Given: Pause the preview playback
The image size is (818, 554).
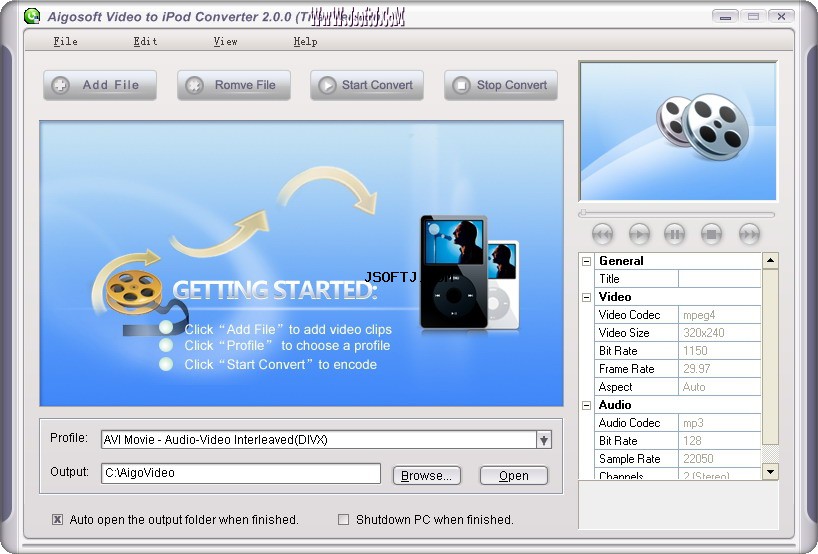Looking at the screenshot, I should (x=675, y=234).
